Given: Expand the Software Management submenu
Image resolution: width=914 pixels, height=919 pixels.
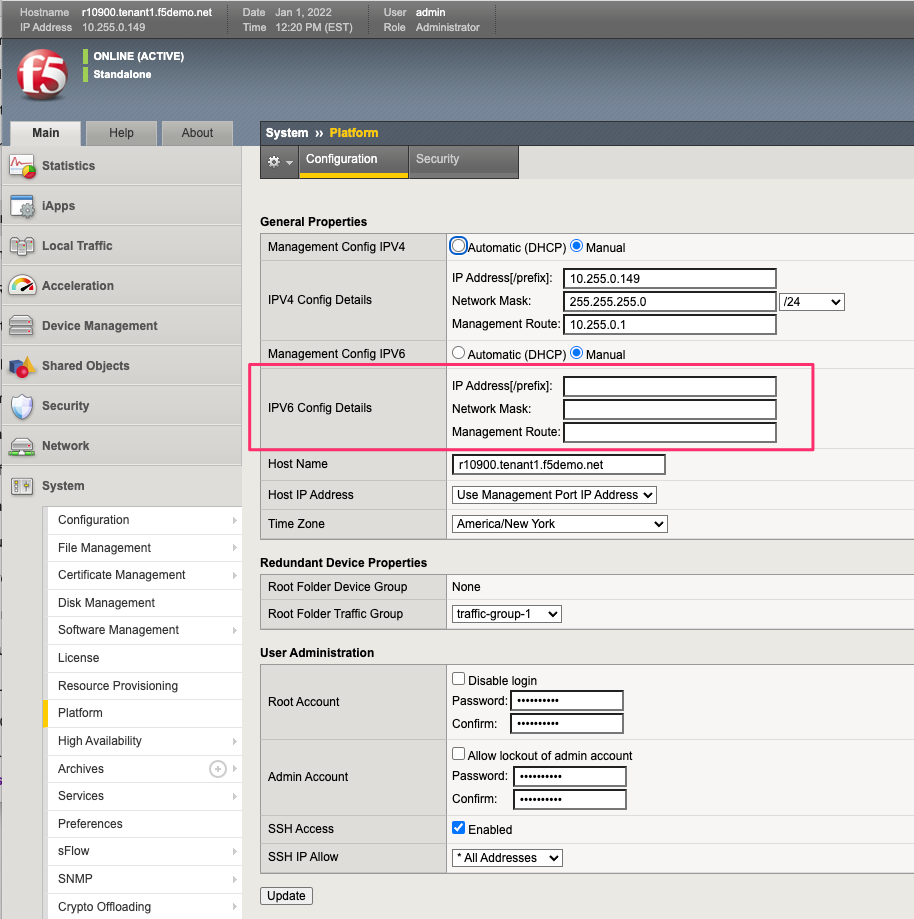Looking at the screenshot, I should [x=235, y=630].
